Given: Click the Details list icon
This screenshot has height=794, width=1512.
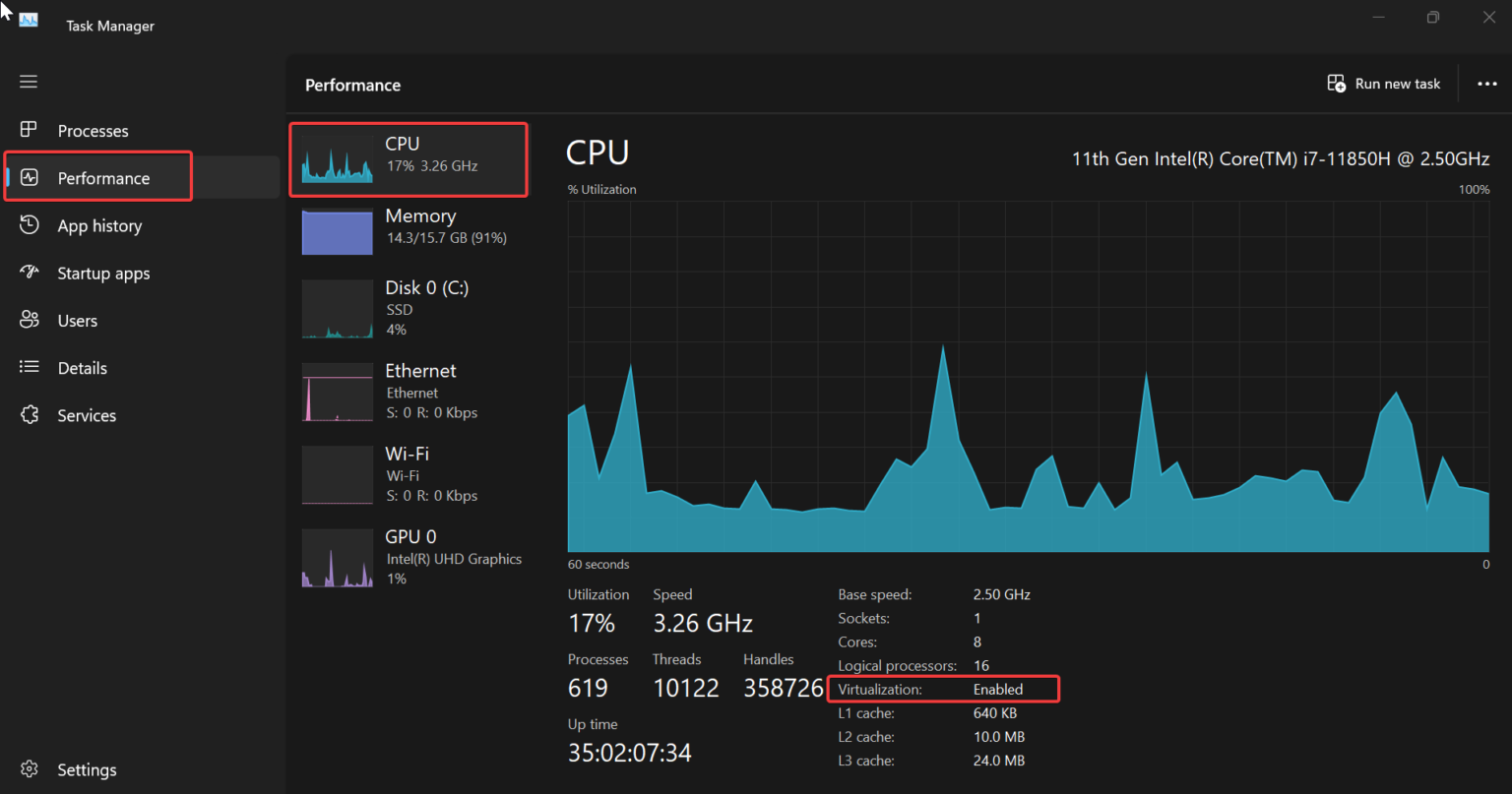Looking at the screenshot, I should tap(29, 367).
